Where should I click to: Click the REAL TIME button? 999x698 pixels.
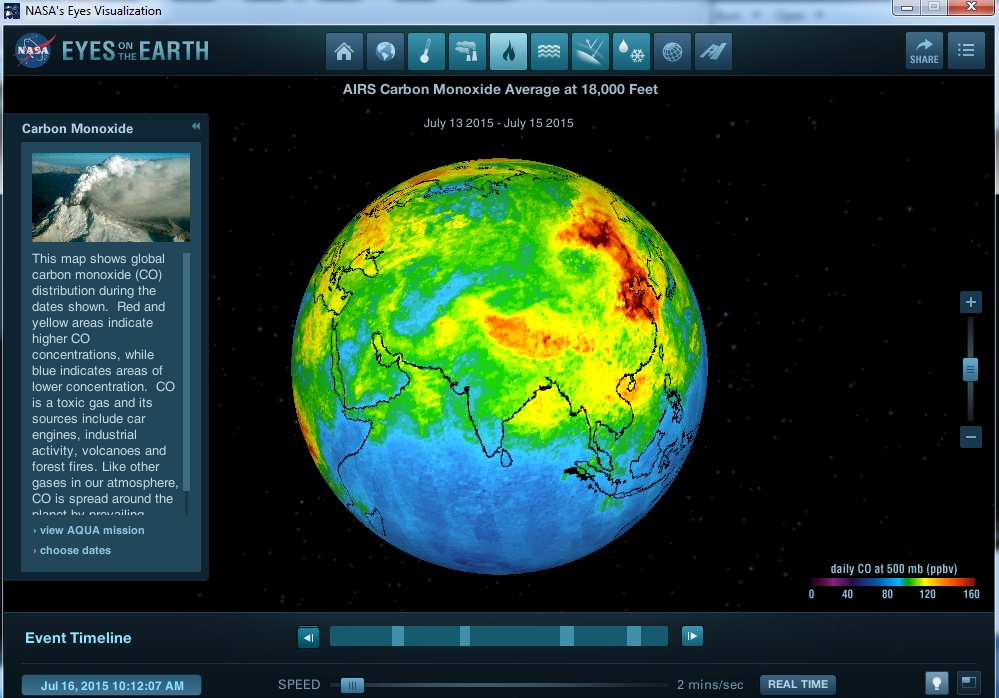[798, 685]
